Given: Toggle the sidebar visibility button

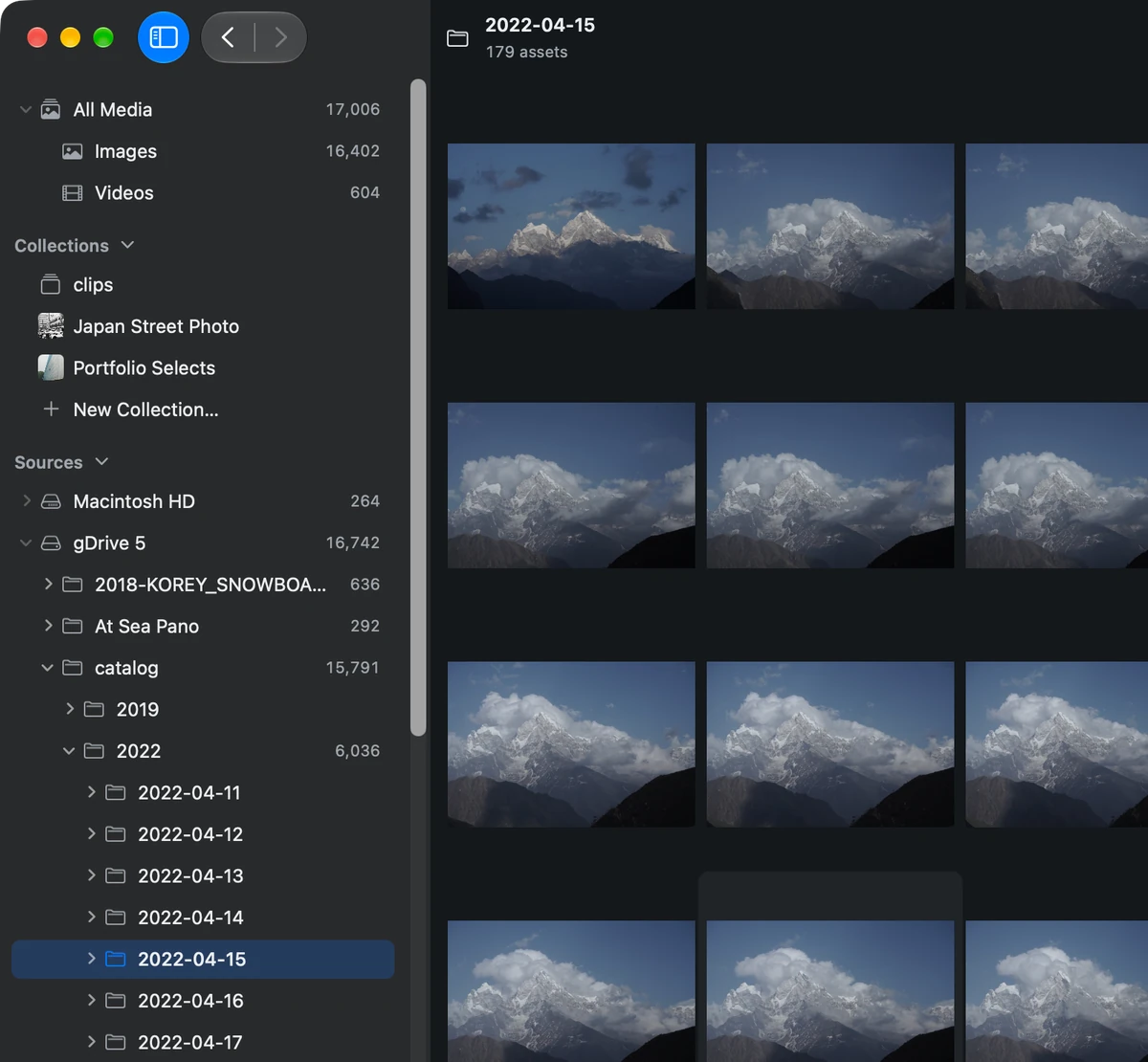Looking at the screenshot, I should point(164,37).
